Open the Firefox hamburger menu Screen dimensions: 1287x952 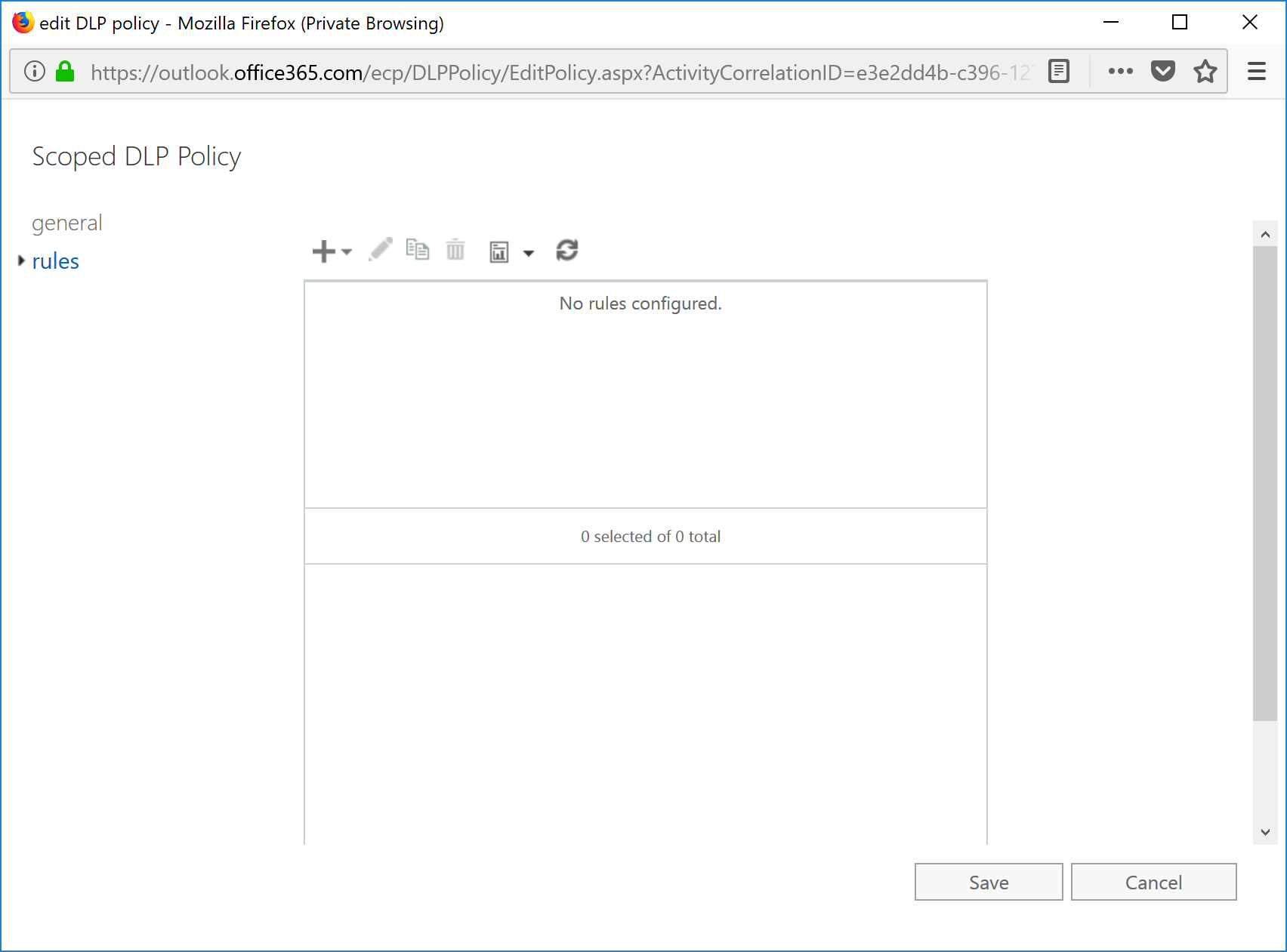tap(1256, 72)
